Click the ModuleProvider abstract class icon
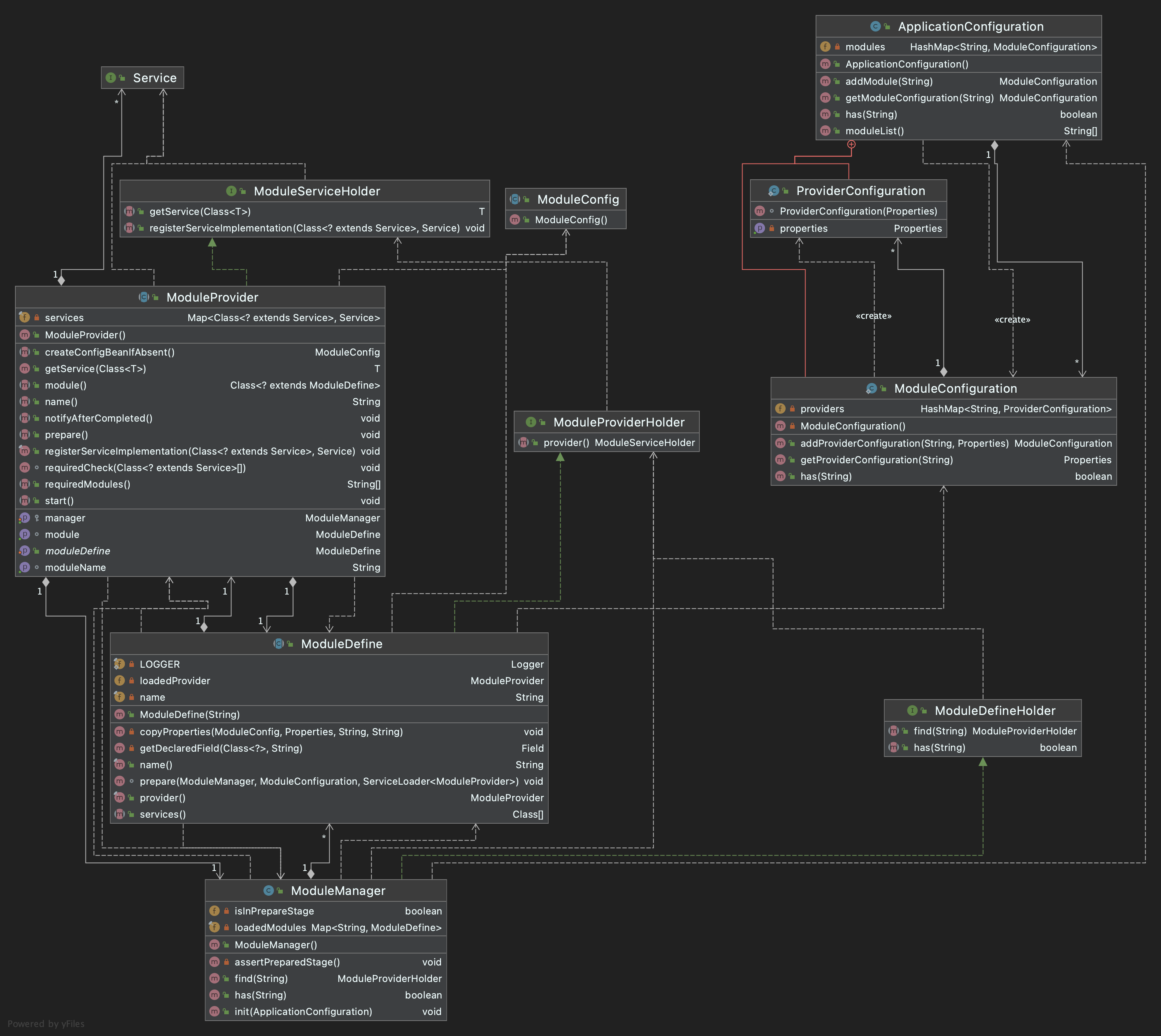This screenshot has width=1161, height=1036. pos(144,297)
